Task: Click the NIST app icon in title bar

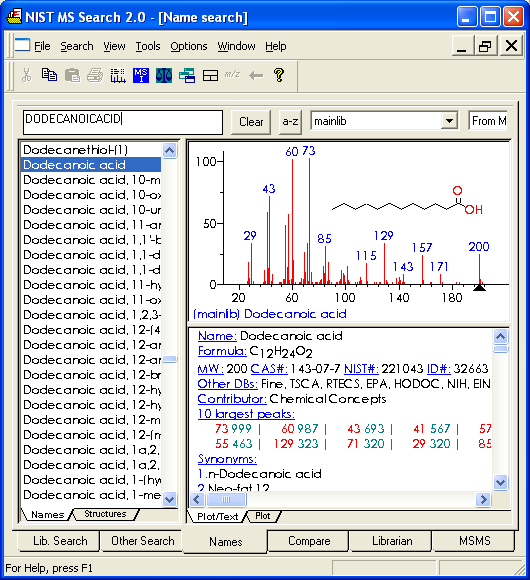Action: coord(14,17)
